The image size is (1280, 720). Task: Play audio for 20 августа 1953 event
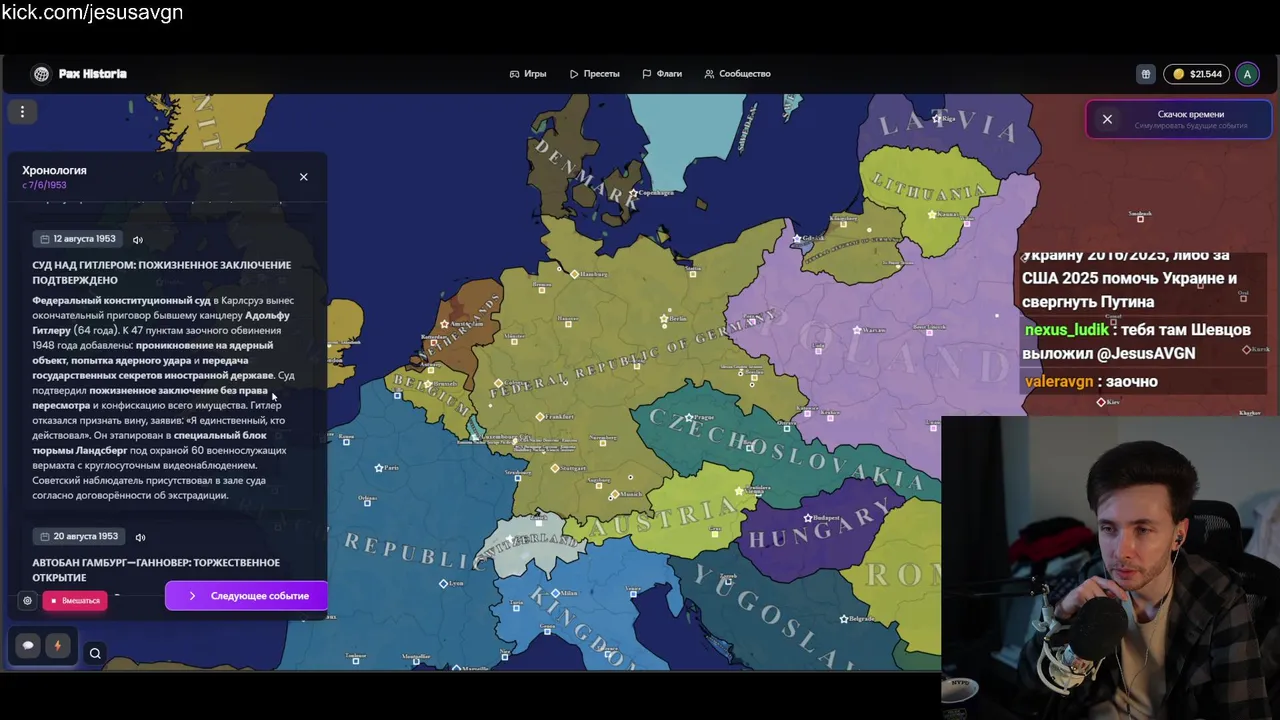click(140, 537)
